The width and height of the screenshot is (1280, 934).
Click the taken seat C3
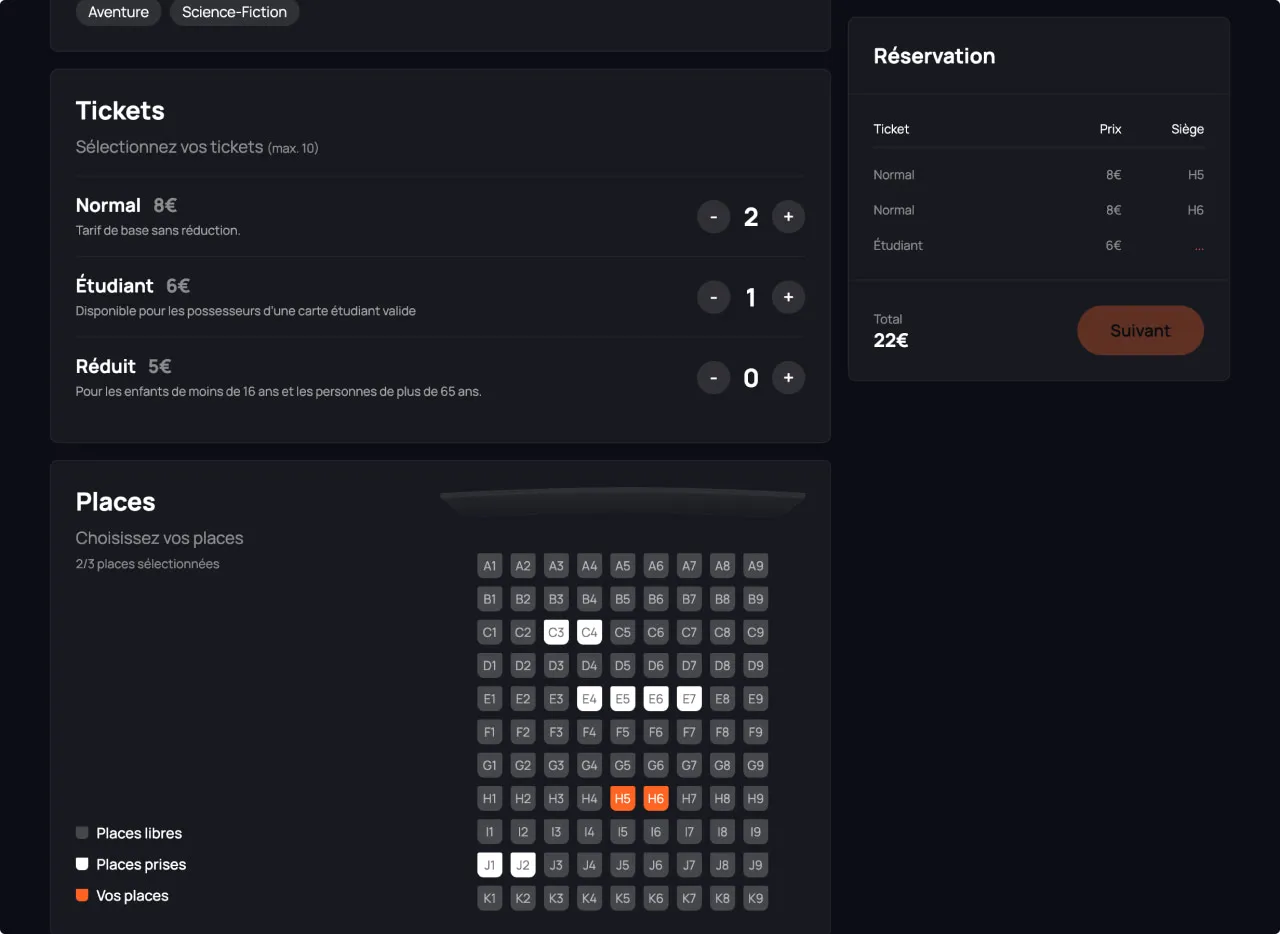coord(556,632)
